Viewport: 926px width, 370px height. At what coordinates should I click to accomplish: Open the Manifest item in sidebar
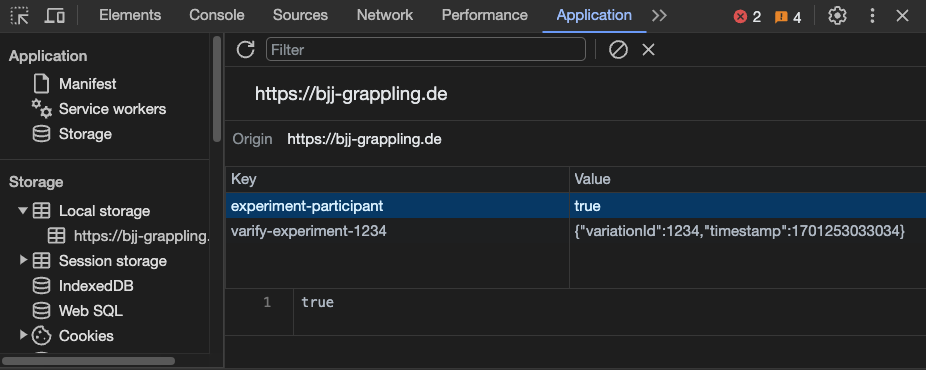(x=87, y=84)
